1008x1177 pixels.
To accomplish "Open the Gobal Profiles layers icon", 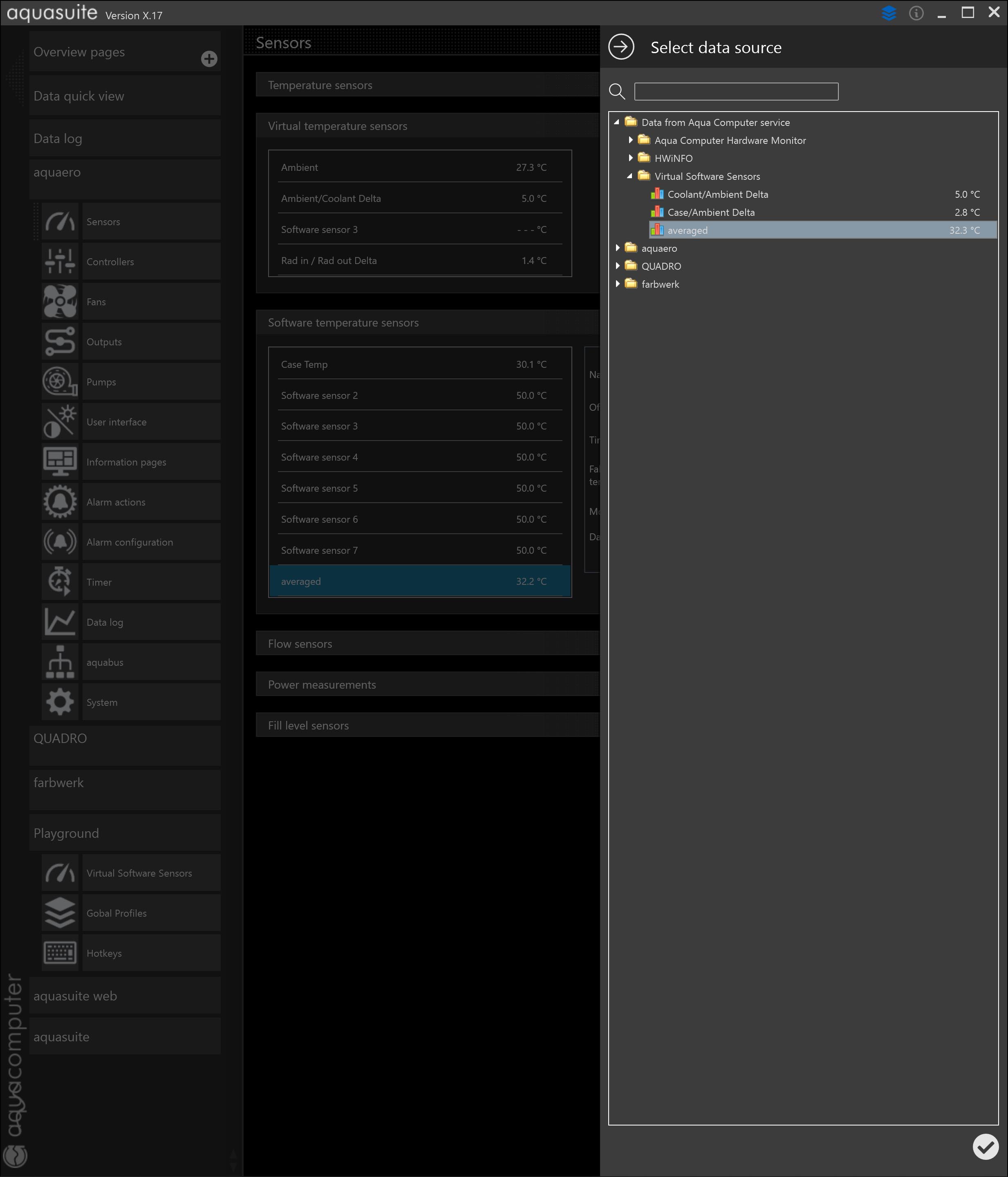I will 60,913.
